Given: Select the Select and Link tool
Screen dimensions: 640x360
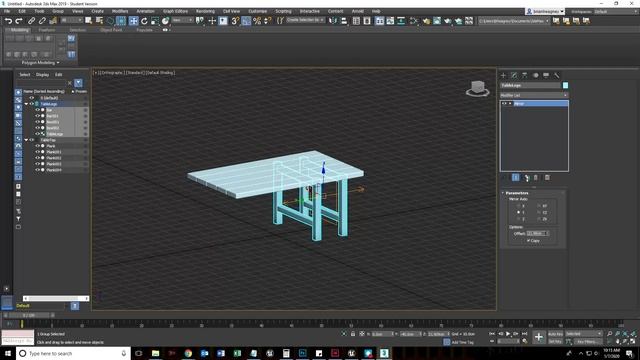Looking at the screenshot, I should [31, 21].
